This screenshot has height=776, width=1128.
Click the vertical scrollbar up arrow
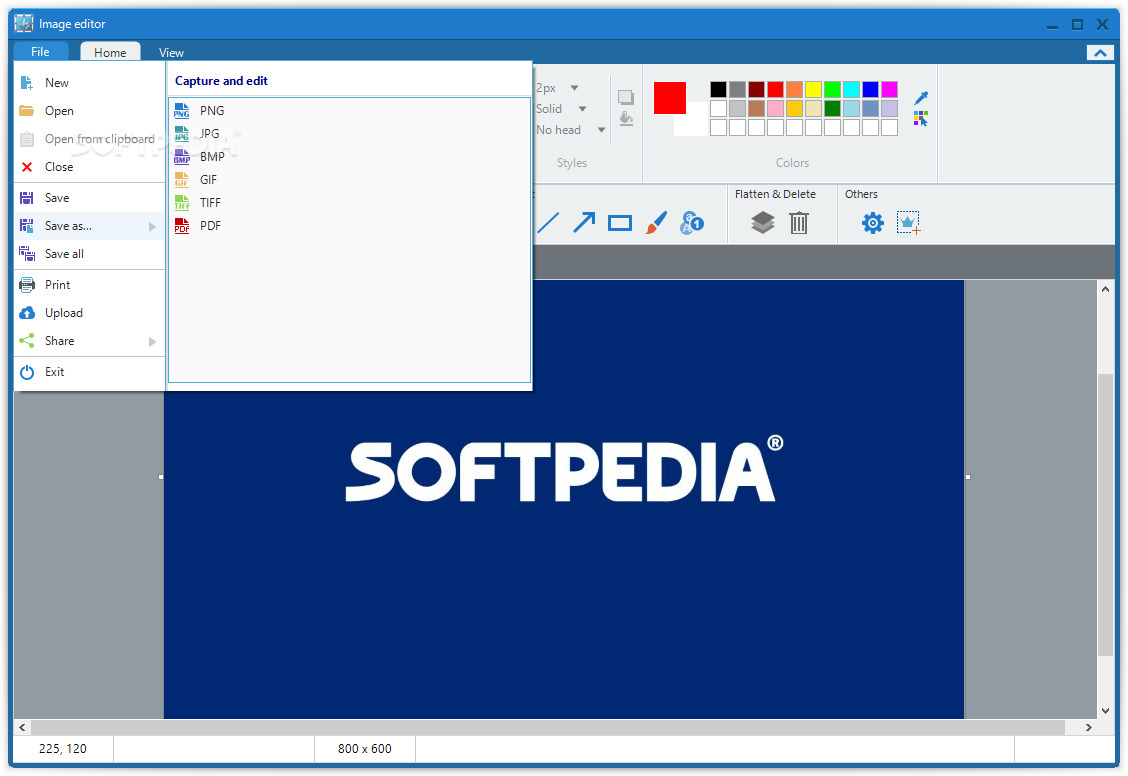click(1106, 289)
